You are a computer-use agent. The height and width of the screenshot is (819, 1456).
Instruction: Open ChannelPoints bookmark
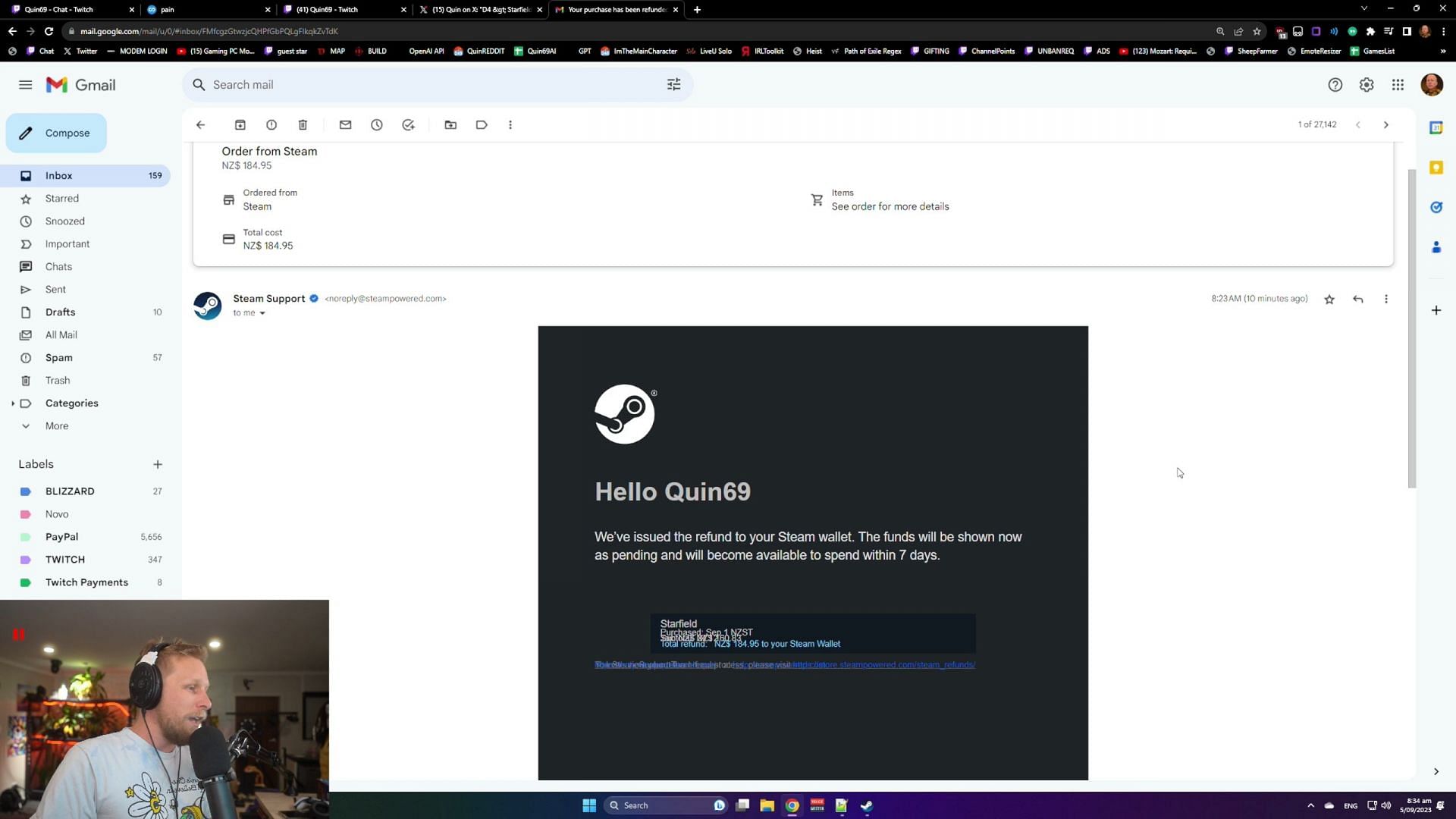986,52
